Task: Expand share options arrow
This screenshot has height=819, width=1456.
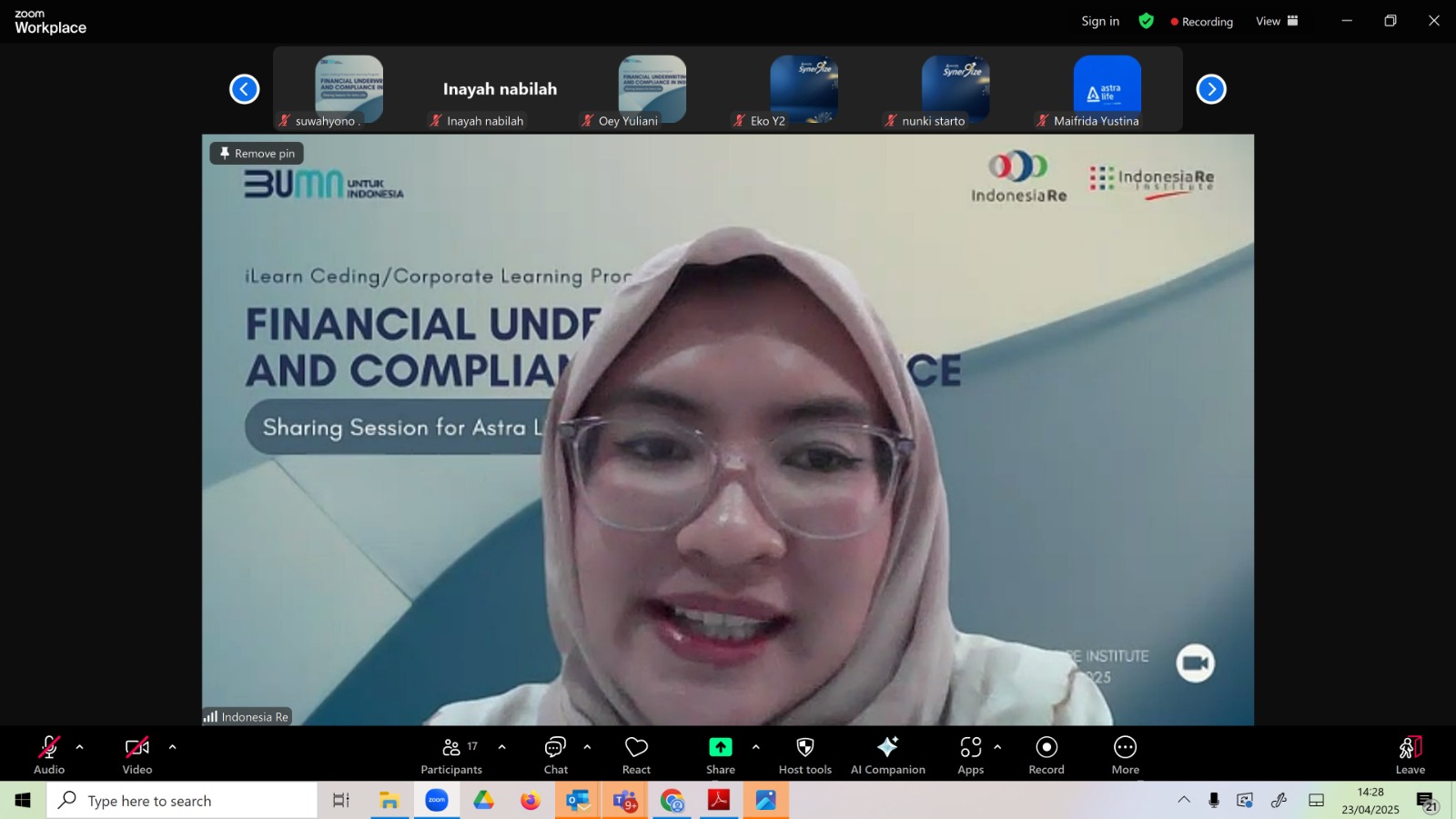Action: (756, 747)
